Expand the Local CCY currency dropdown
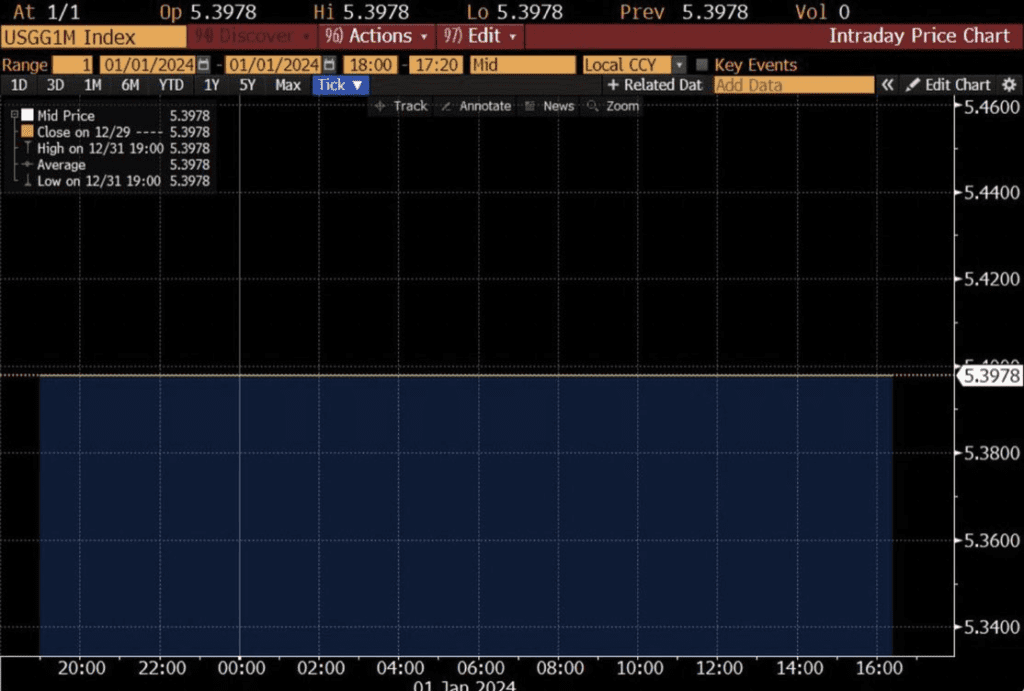1024x691 pixels. (679, 65)
